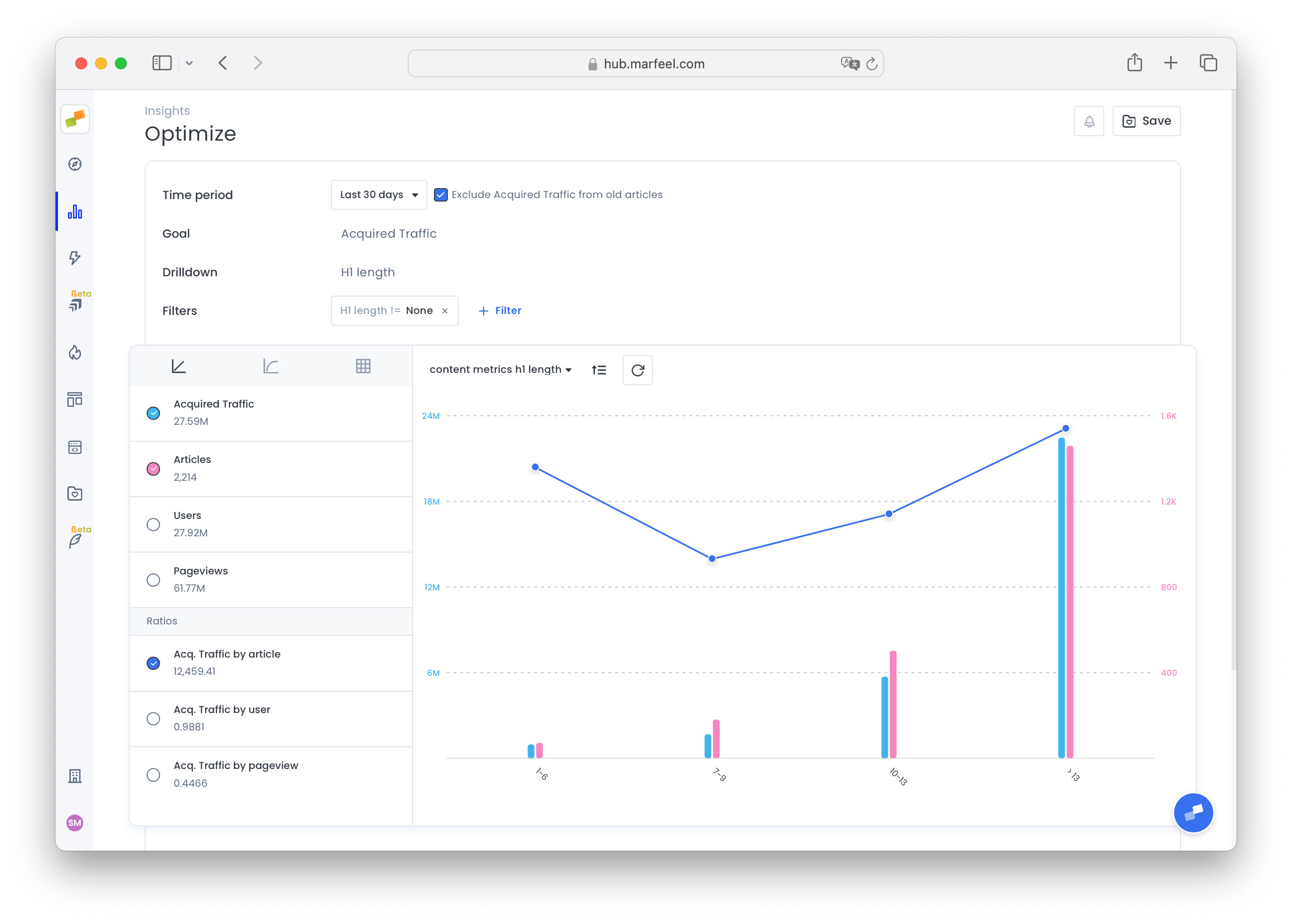This screenshot has height=924, width=1292.
Task: Click the sort order icon
Action: pyautogui.click(x=599, y=370)
